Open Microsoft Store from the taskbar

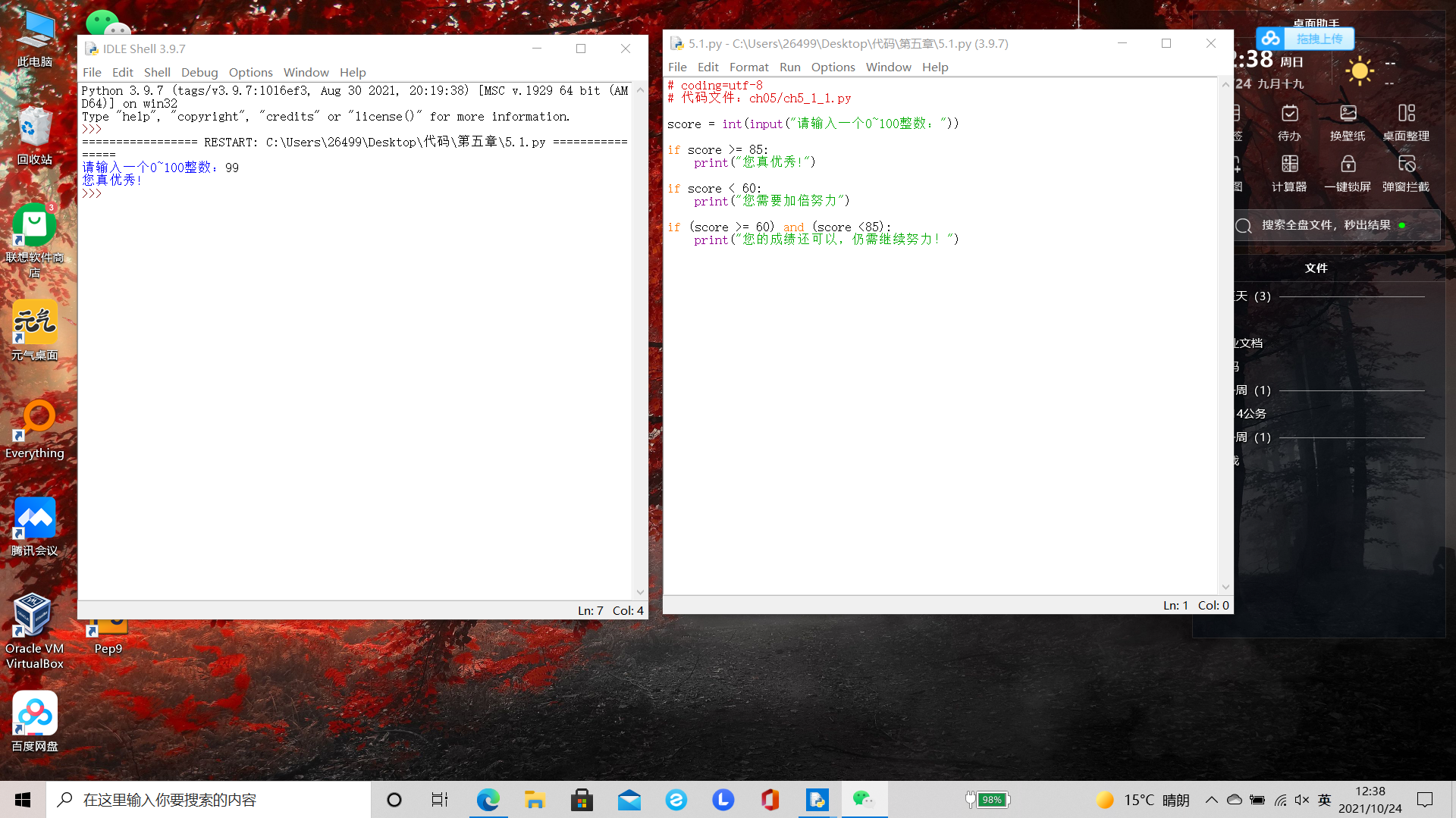(582, 800)
